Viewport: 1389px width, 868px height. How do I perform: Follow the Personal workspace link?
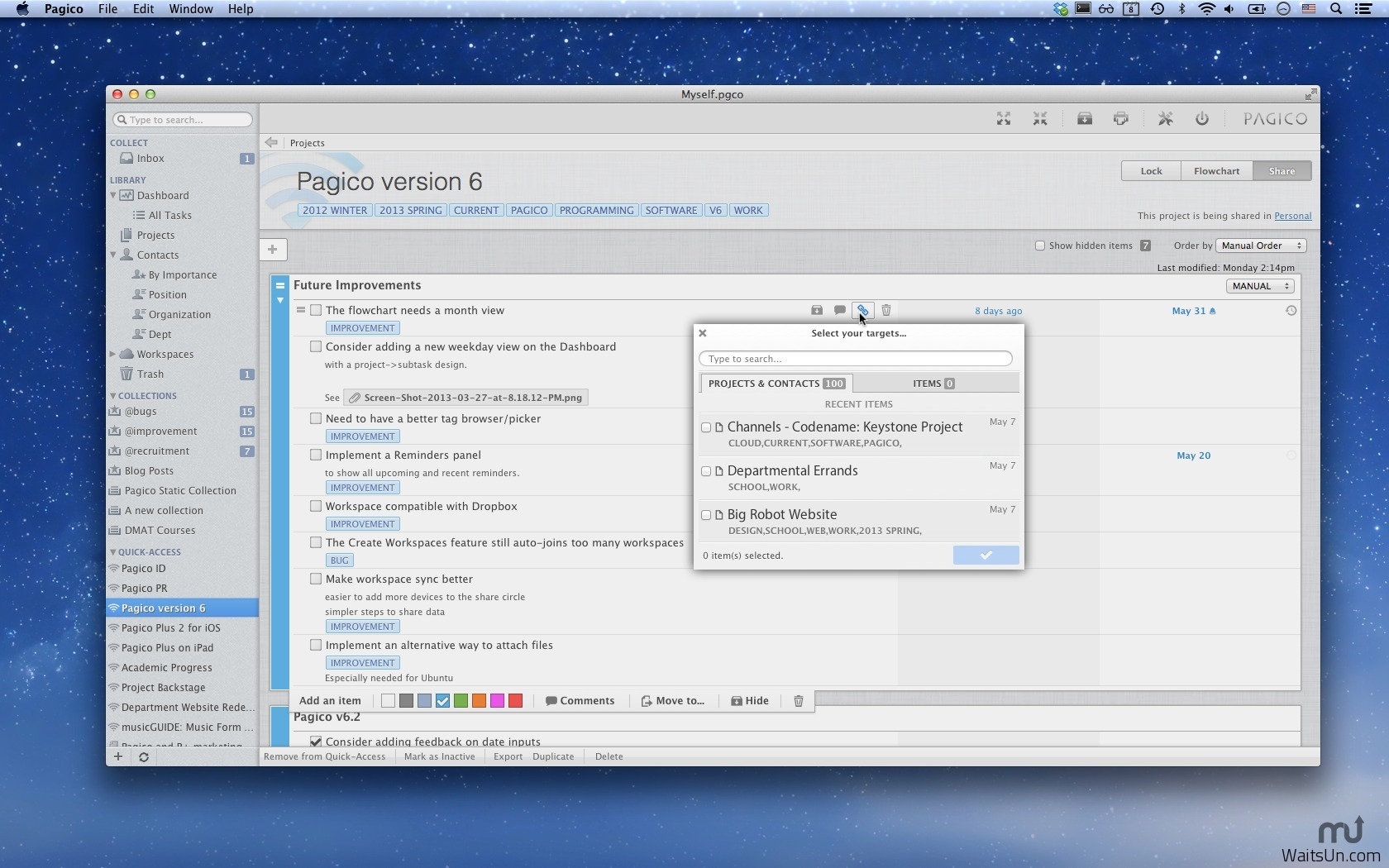point(1292,216)
